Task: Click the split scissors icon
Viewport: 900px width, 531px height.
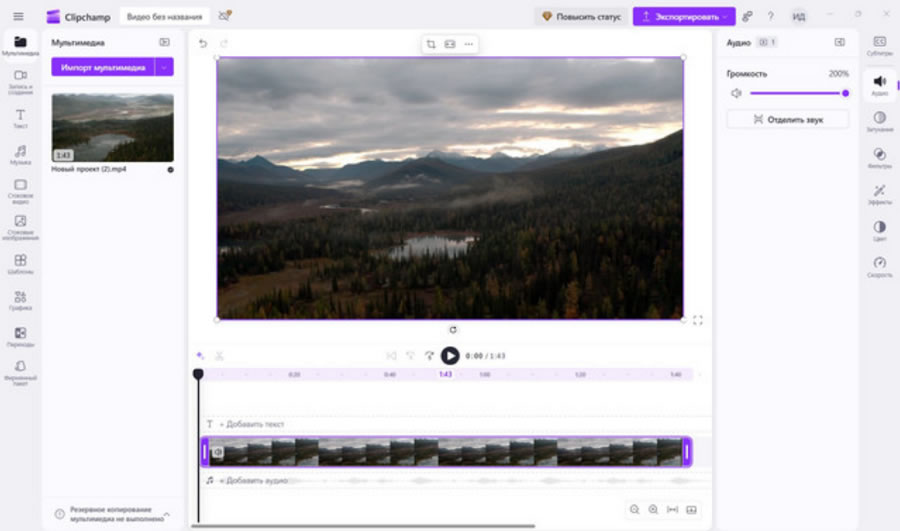Action: [x=219, y=356]
